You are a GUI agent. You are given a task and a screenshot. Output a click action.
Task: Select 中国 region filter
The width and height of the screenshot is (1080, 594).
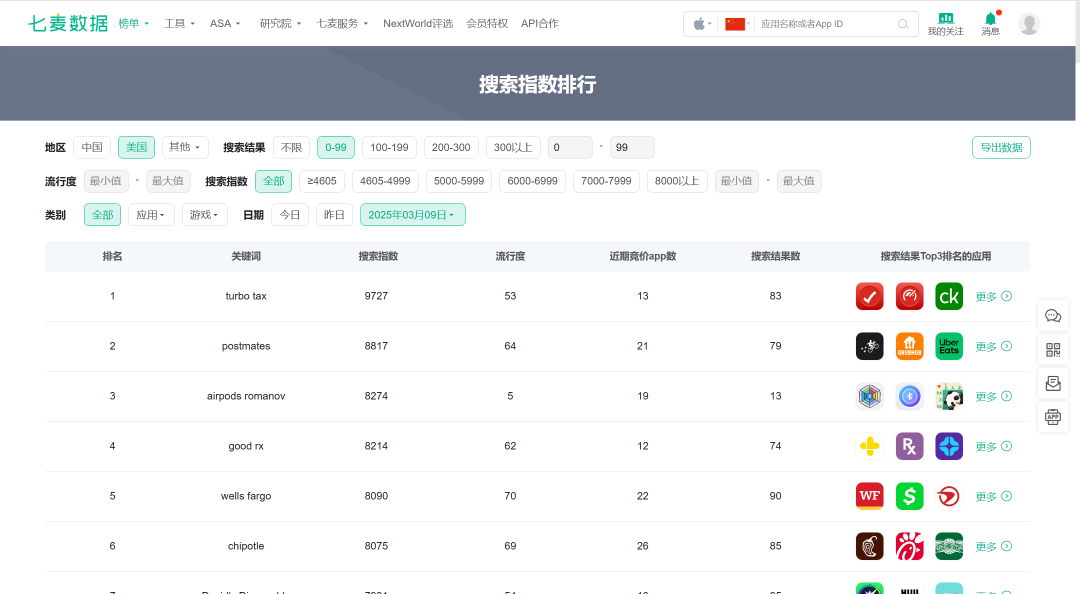[x=92, y=147]
